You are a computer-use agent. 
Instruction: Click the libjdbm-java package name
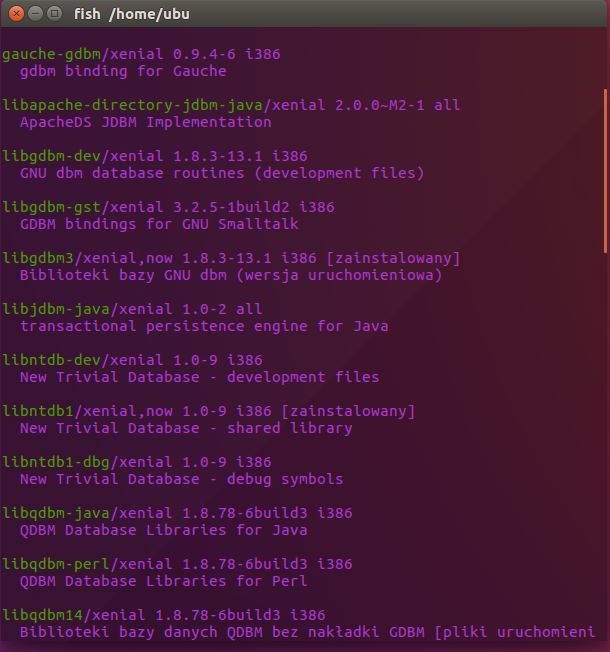52,309
